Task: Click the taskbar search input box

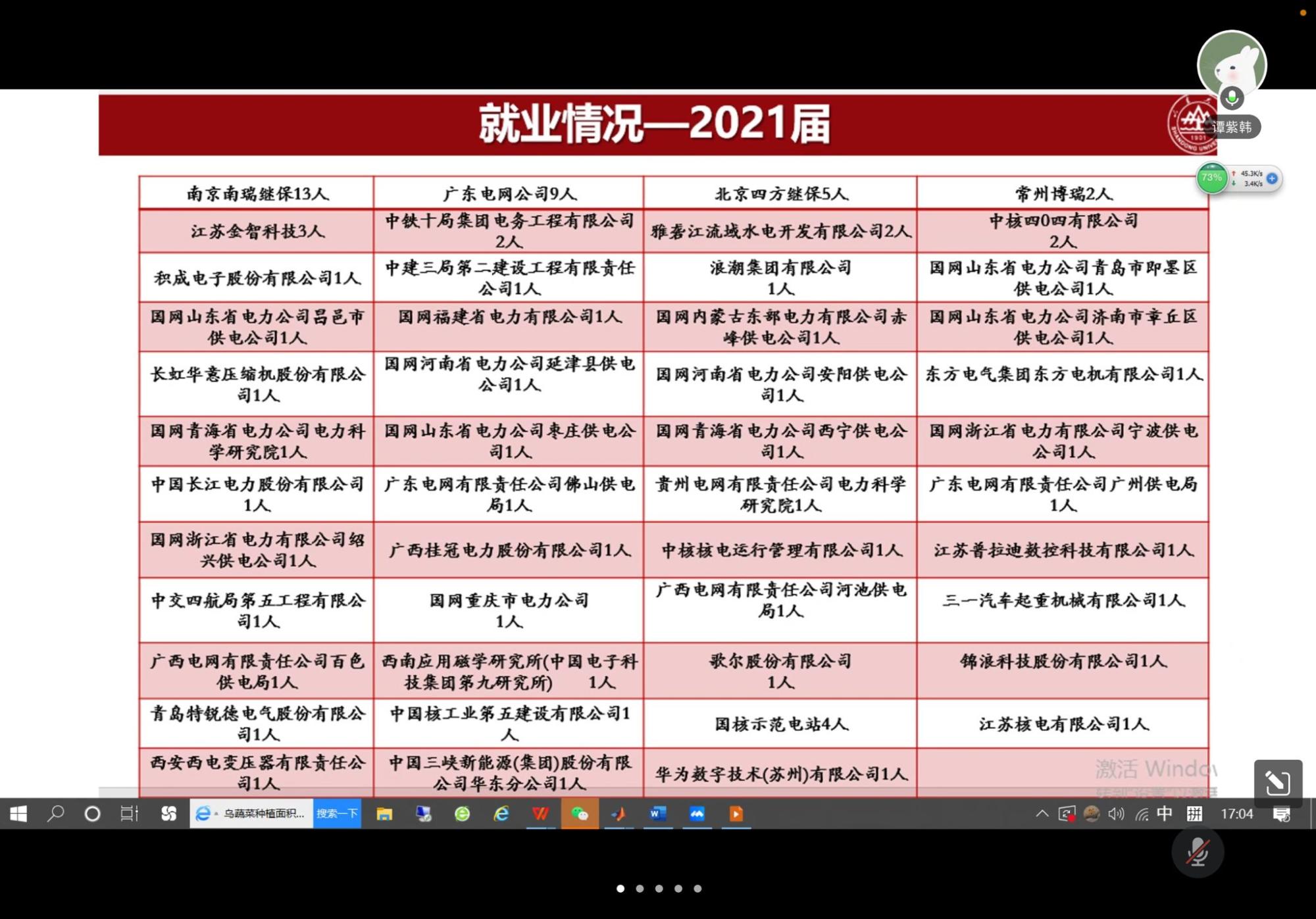Action: click(263, 814)
